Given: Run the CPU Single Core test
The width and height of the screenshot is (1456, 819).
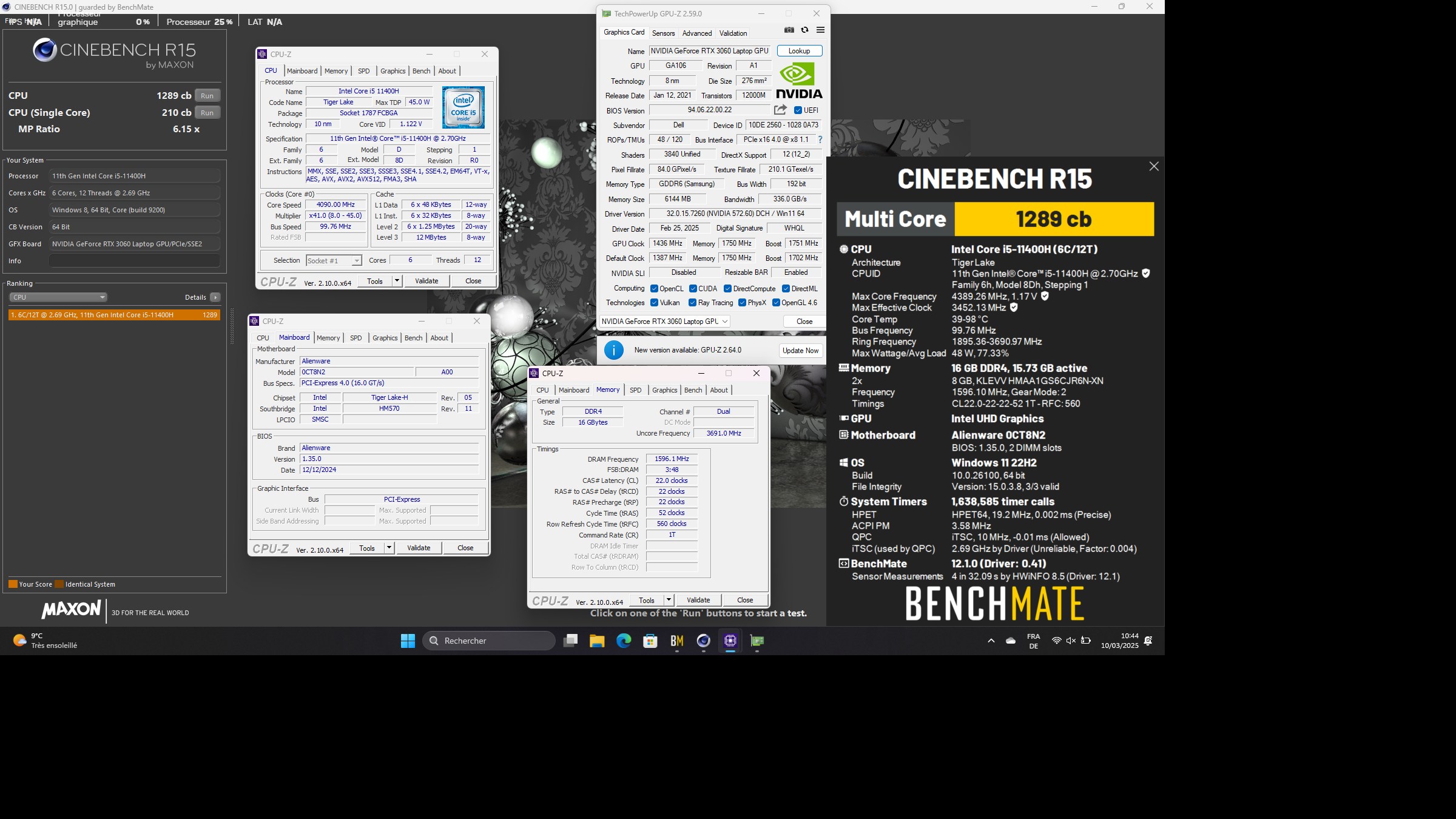Looking at the screenshot, I should (x=207, y=113).
